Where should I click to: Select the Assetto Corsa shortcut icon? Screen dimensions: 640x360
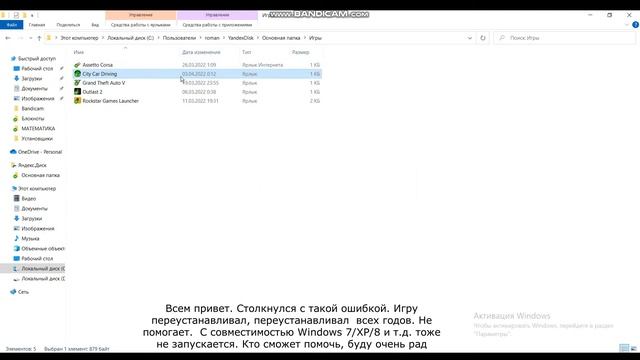pos(77,65)
